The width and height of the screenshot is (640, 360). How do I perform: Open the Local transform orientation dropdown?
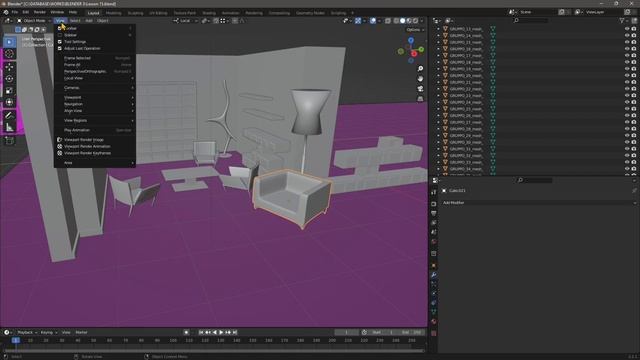(185, 20)
